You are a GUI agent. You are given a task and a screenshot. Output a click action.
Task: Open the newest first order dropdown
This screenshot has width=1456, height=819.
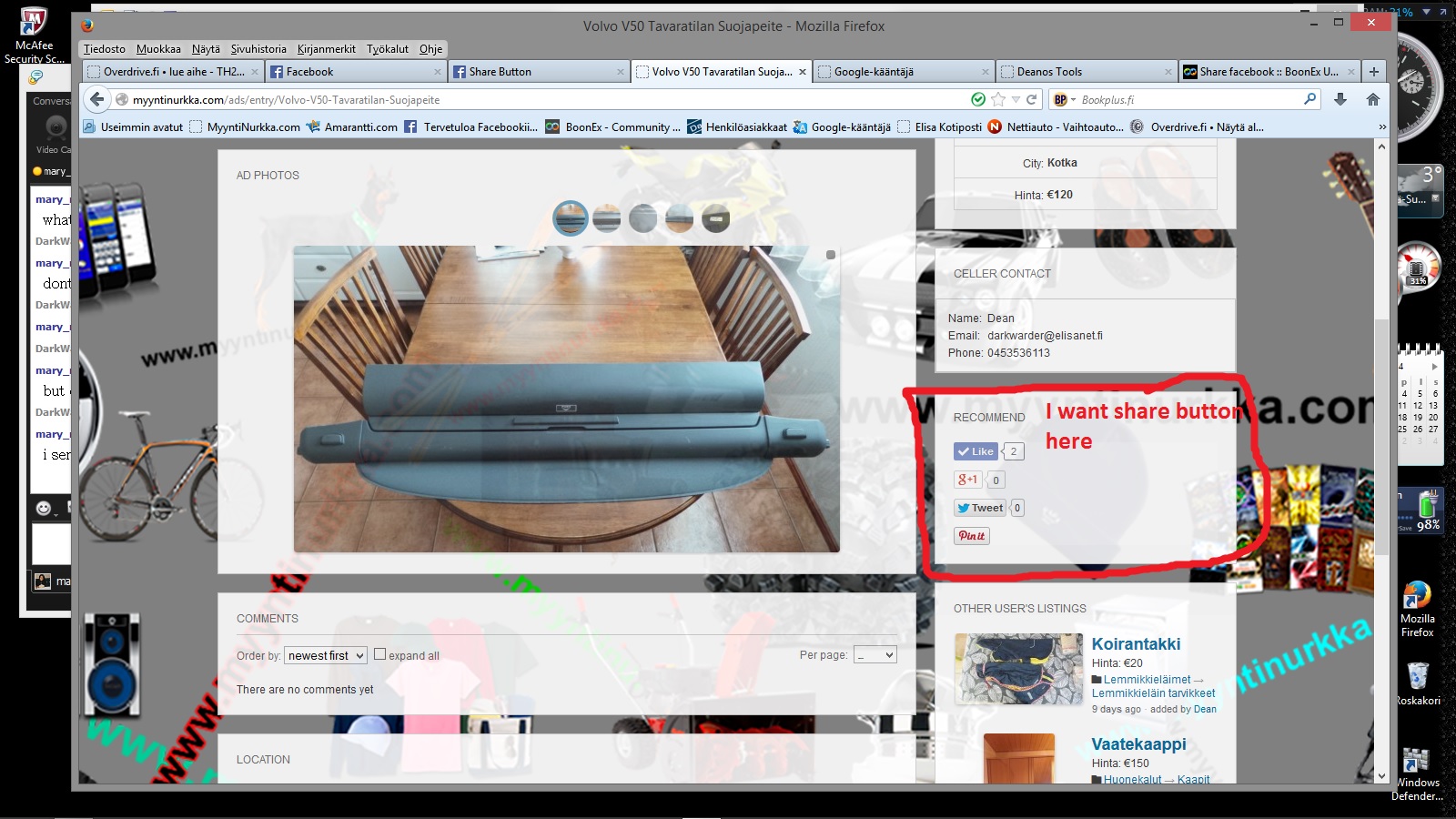326,655
